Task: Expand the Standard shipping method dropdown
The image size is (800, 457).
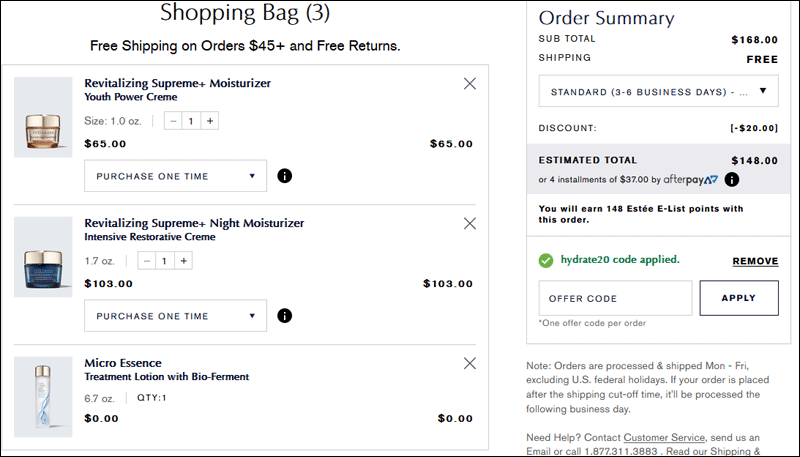Action: click(x=659, y=91)
